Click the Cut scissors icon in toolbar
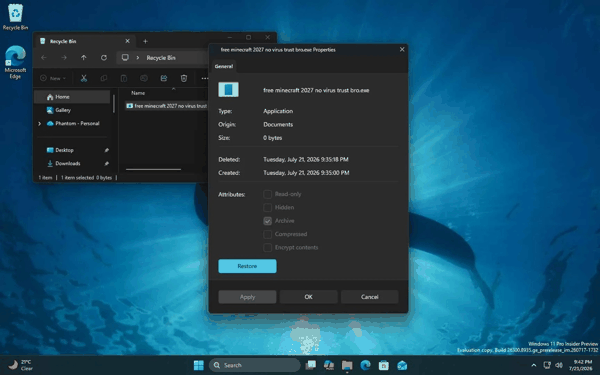 84,78
